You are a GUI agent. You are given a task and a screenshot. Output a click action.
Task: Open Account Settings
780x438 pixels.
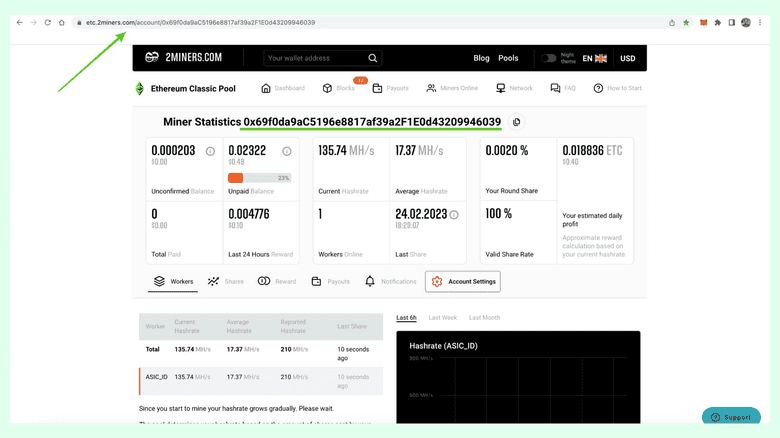463,282
